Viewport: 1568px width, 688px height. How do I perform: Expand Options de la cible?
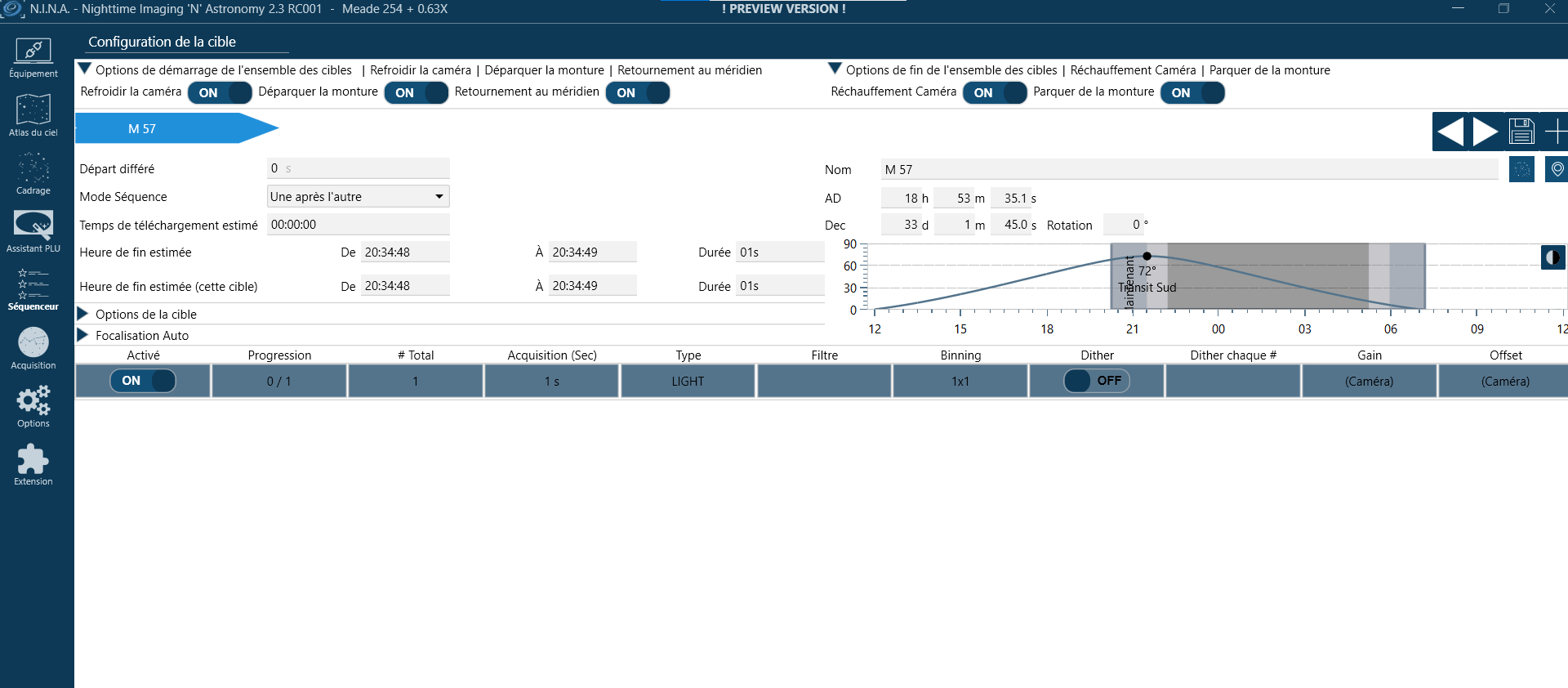[x=82, y=314]
